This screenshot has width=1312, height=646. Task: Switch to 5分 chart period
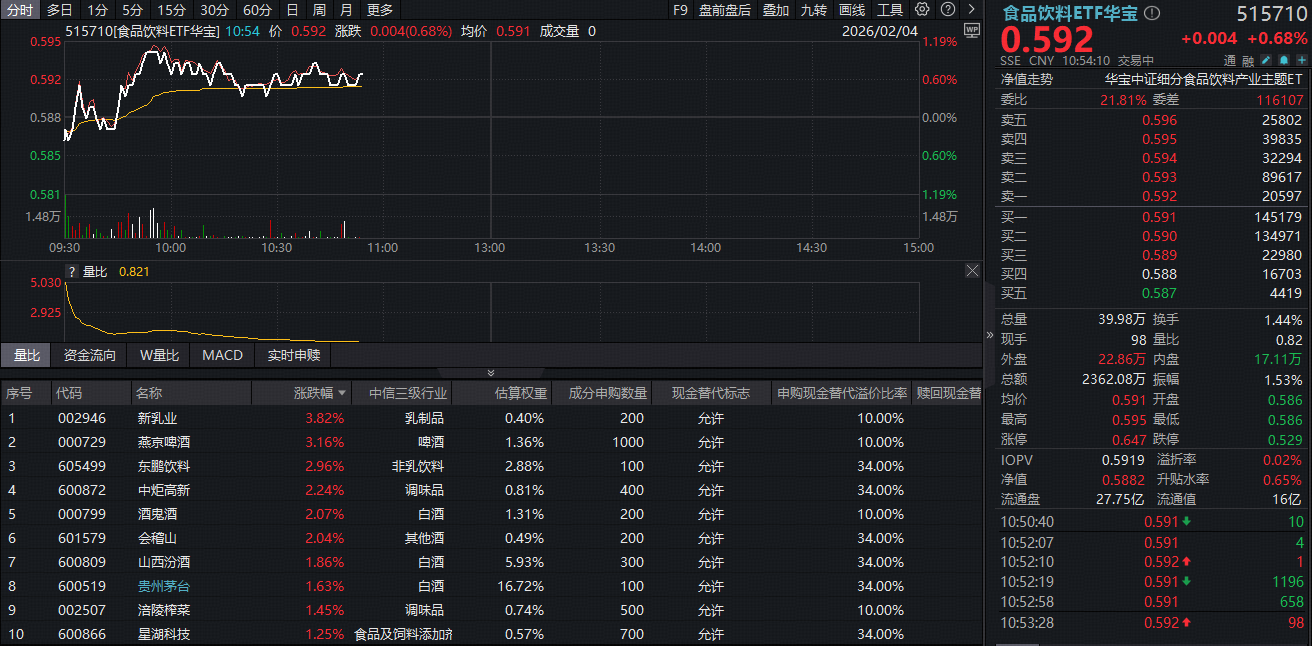coord(132,10)
